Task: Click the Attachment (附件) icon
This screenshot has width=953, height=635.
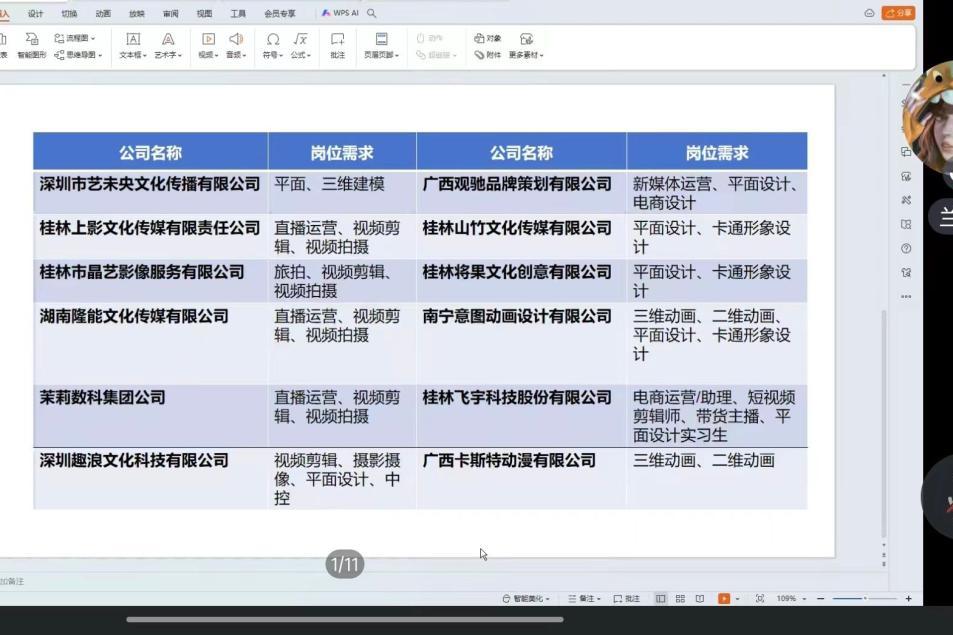Action: pyautogui.click(x=488, y=55)
